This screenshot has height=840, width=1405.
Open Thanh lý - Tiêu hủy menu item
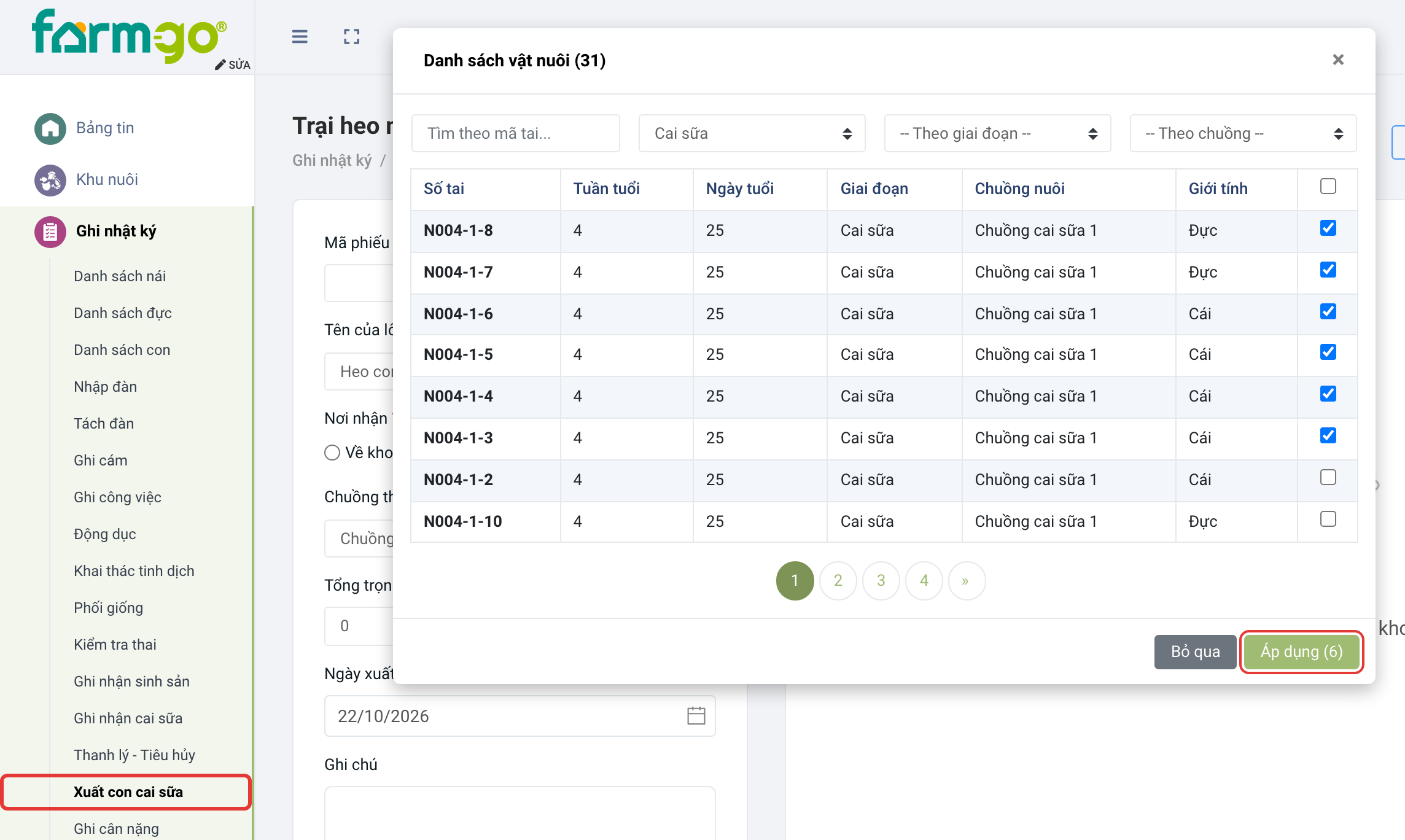(x=134, y=755)
